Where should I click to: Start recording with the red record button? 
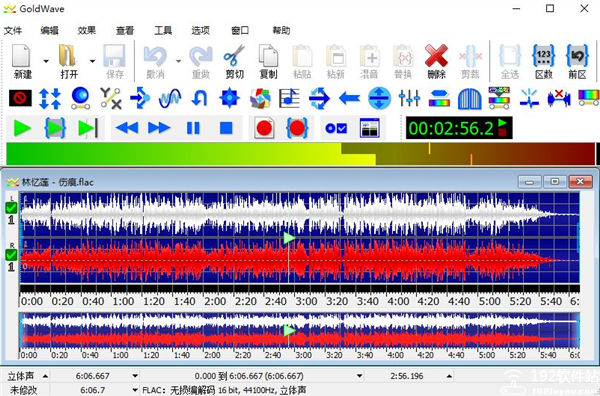coord(264,128)
